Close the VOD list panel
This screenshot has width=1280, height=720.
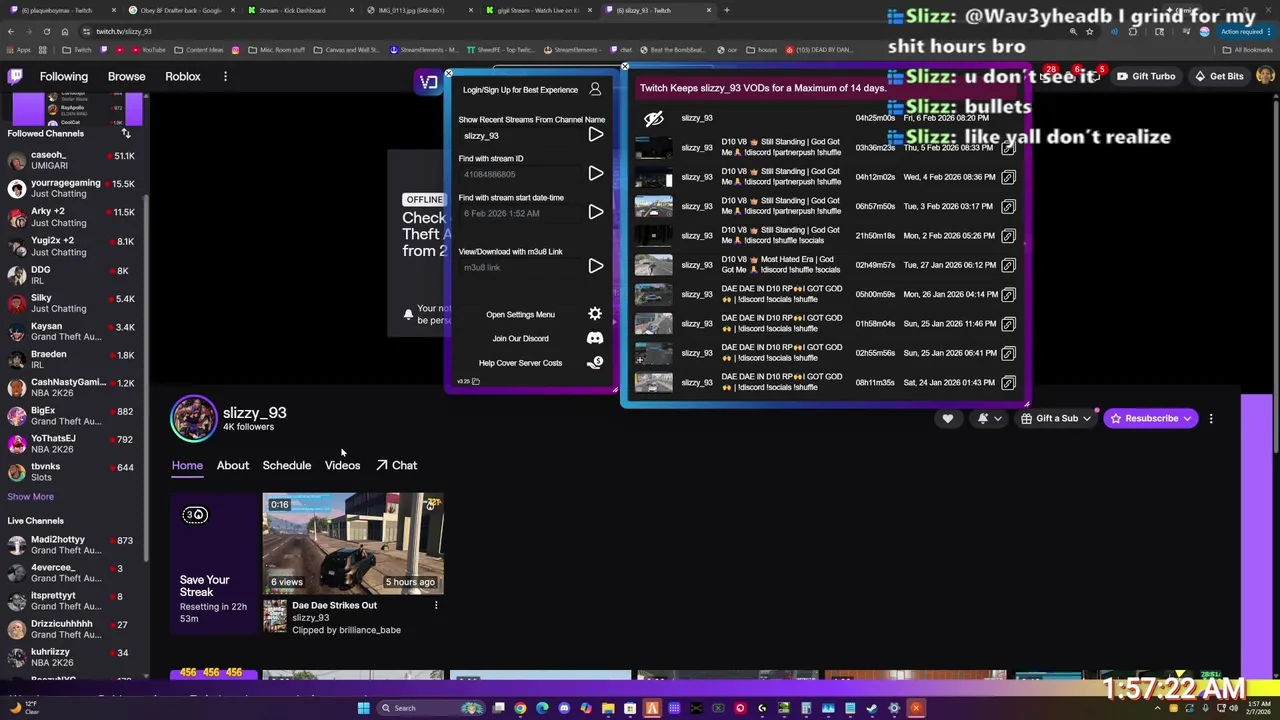(625, 68)
